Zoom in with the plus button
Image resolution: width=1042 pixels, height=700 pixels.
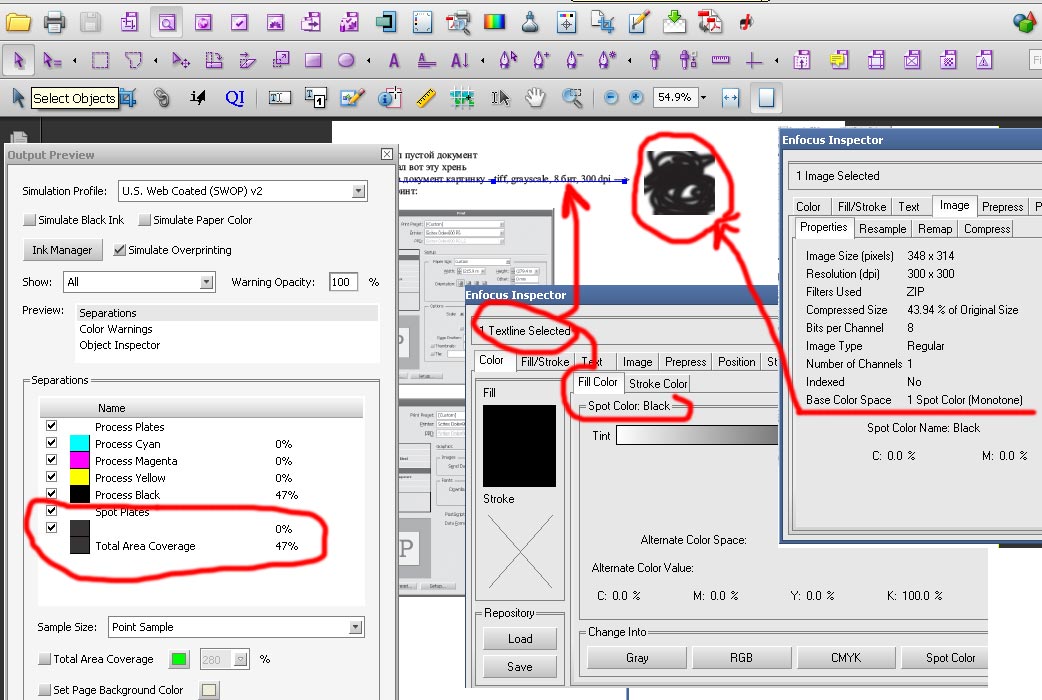636,98
